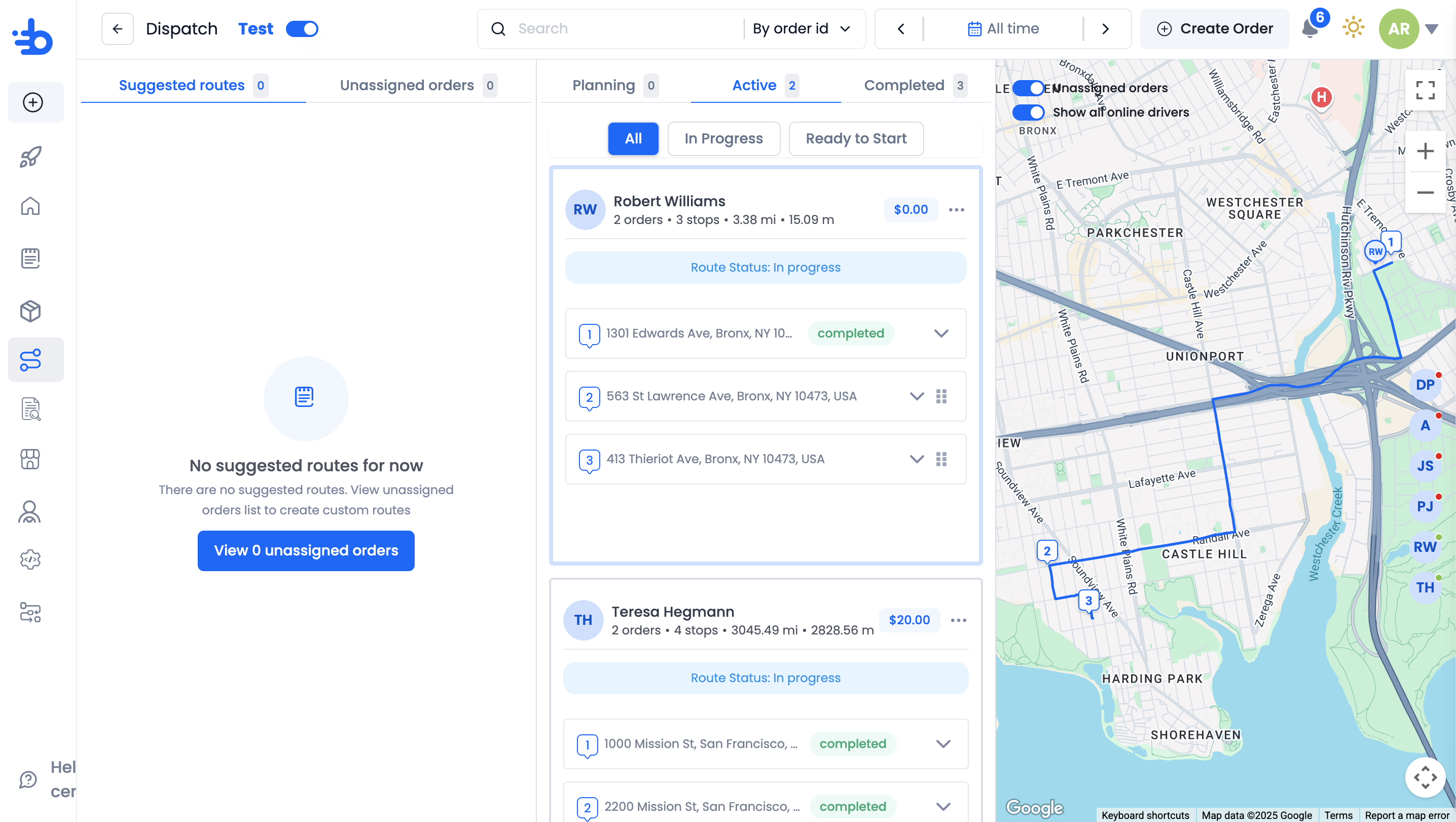
Task: Recenter map with the pan control
Action: [x=1426, y=777]
